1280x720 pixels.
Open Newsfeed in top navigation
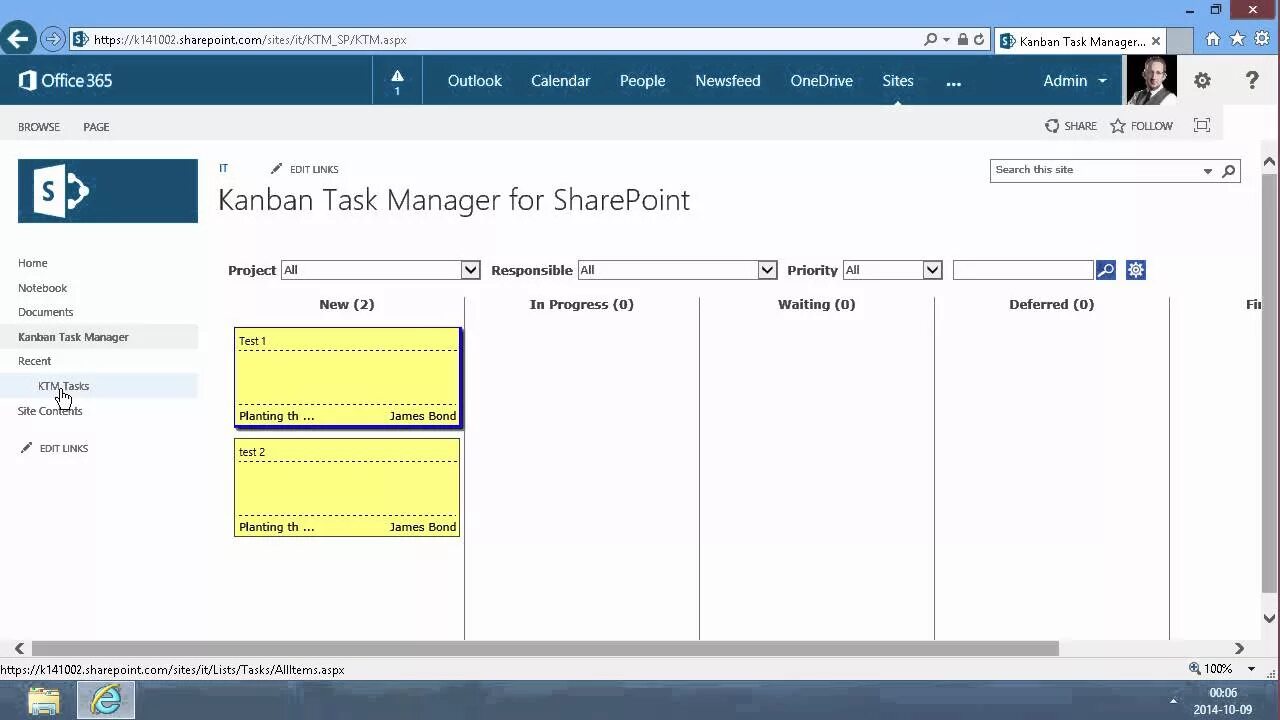coord(728,81)
